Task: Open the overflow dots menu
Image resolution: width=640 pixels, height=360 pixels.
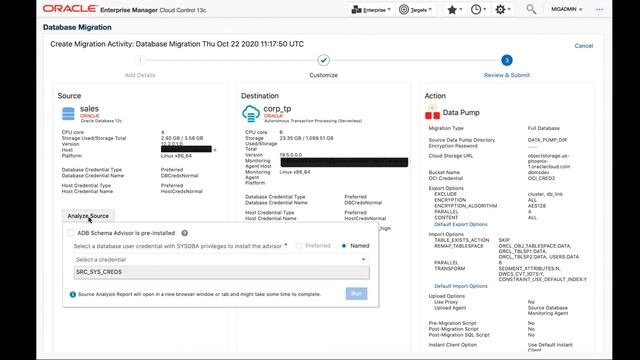Action: (599, 9)
